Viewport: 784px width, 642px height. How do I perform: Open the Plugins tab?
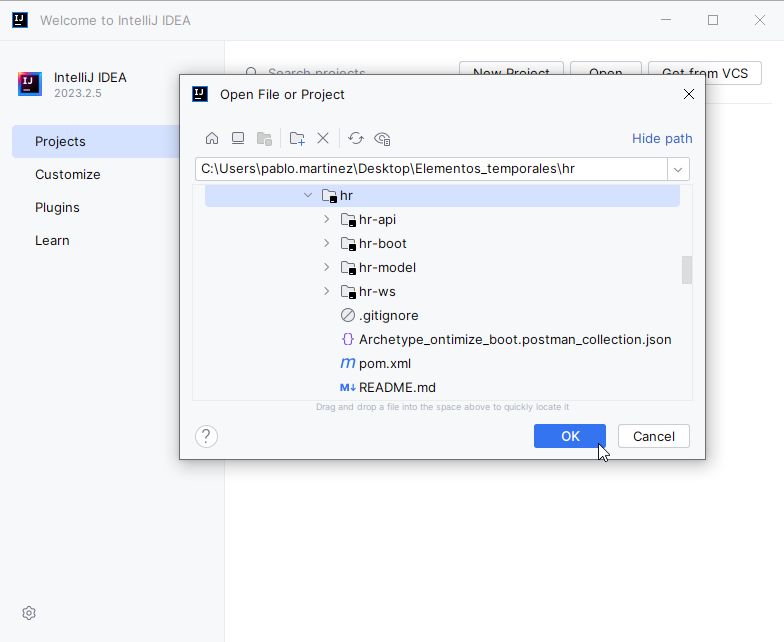57,208
